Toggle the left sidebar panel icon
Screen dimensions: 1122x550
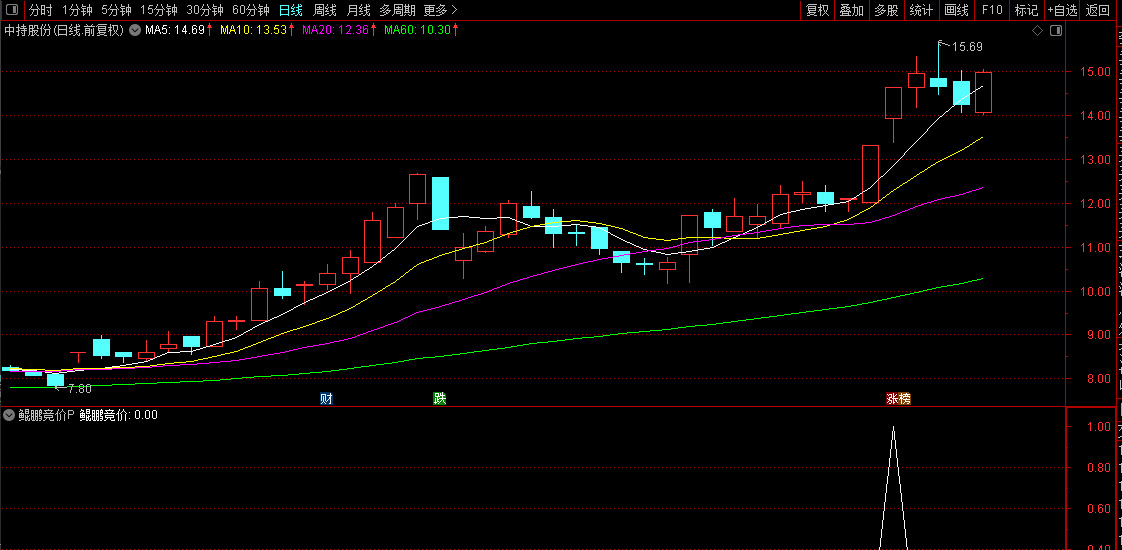(x=12, y=10)
